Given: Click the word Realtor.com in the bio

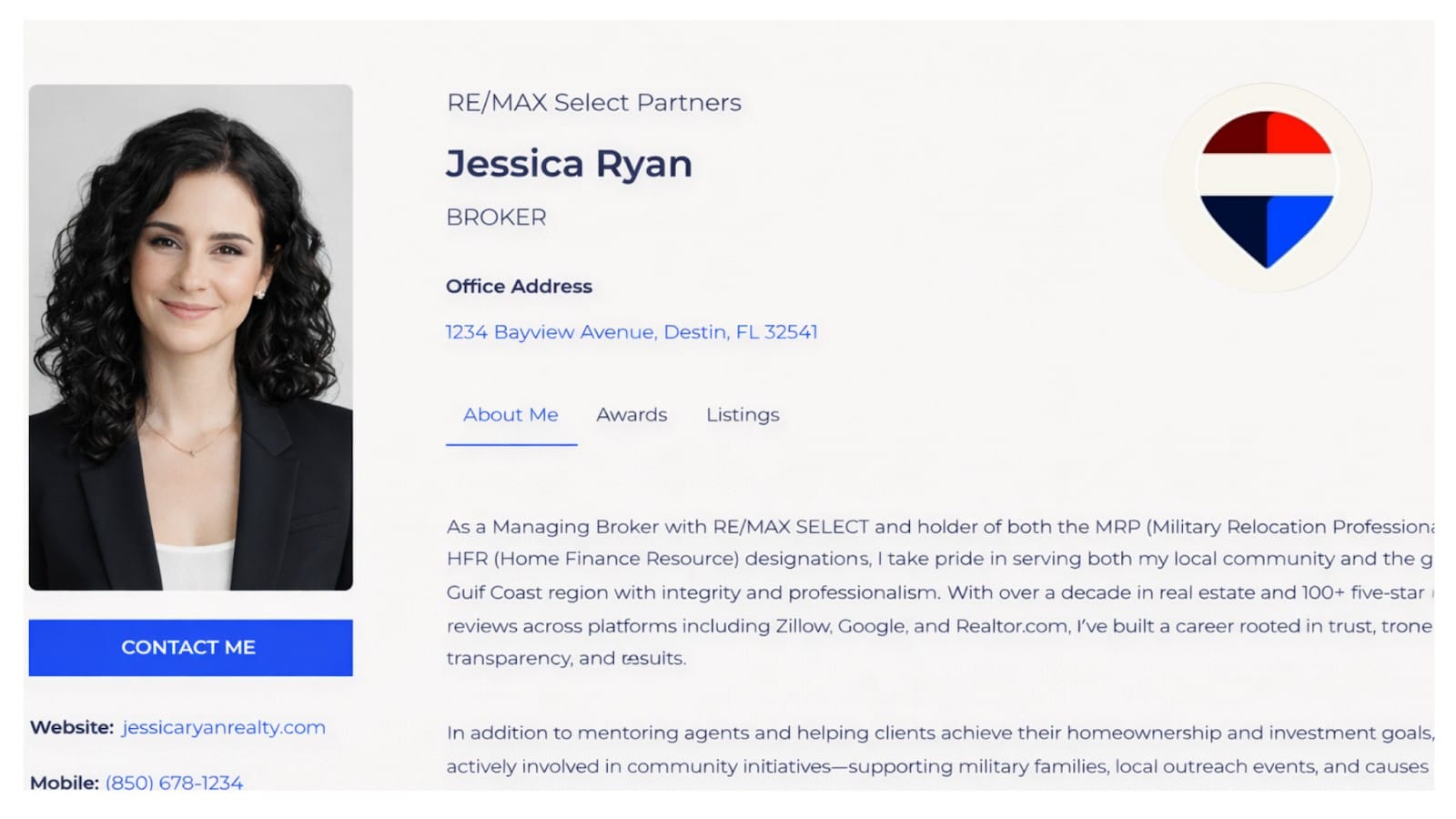Looking at the screenshot, I should coord(1011,626).
